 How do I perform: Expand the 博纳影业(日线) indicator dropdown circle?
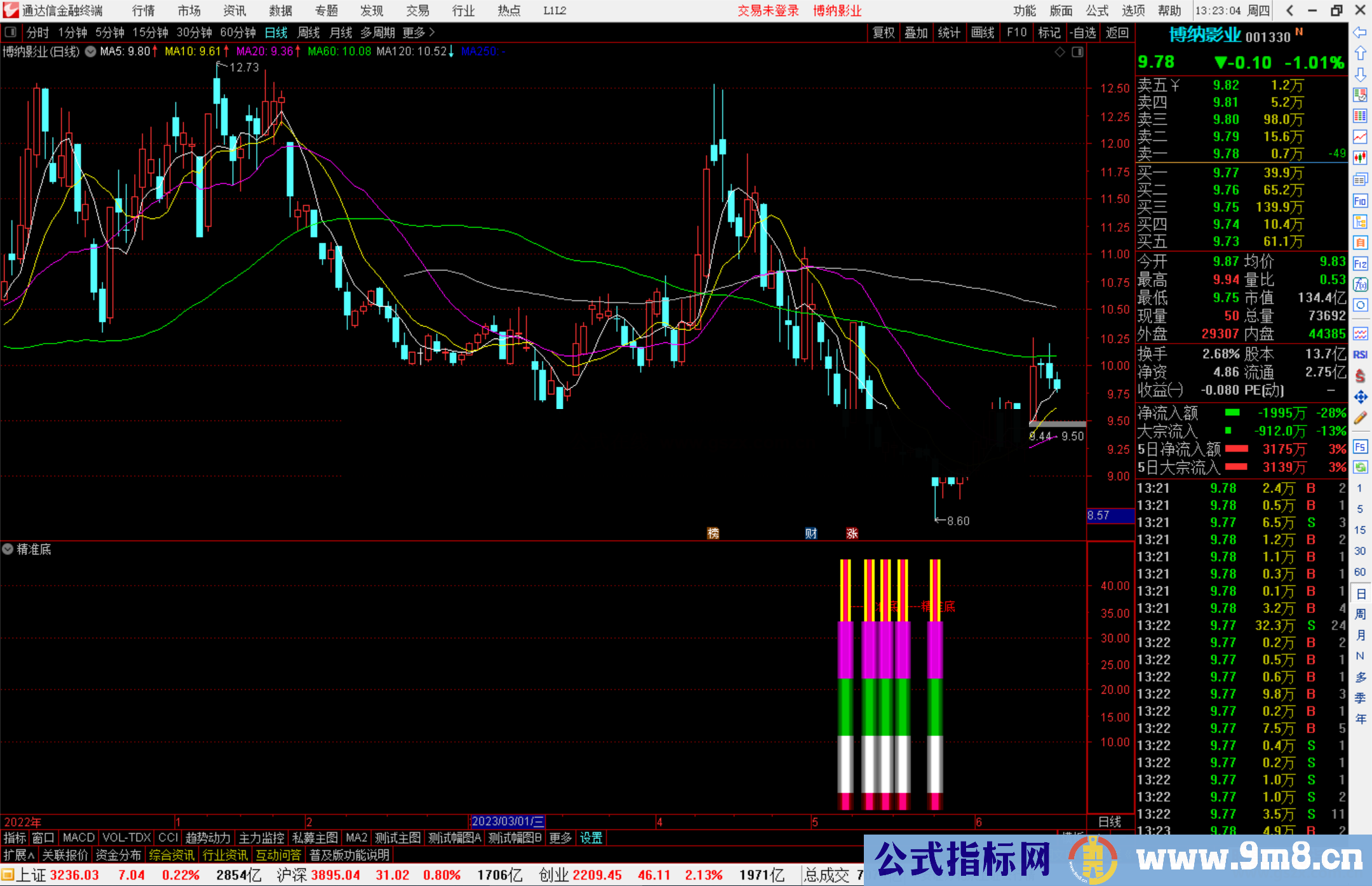pyautogui.click(x=91, y=51)
